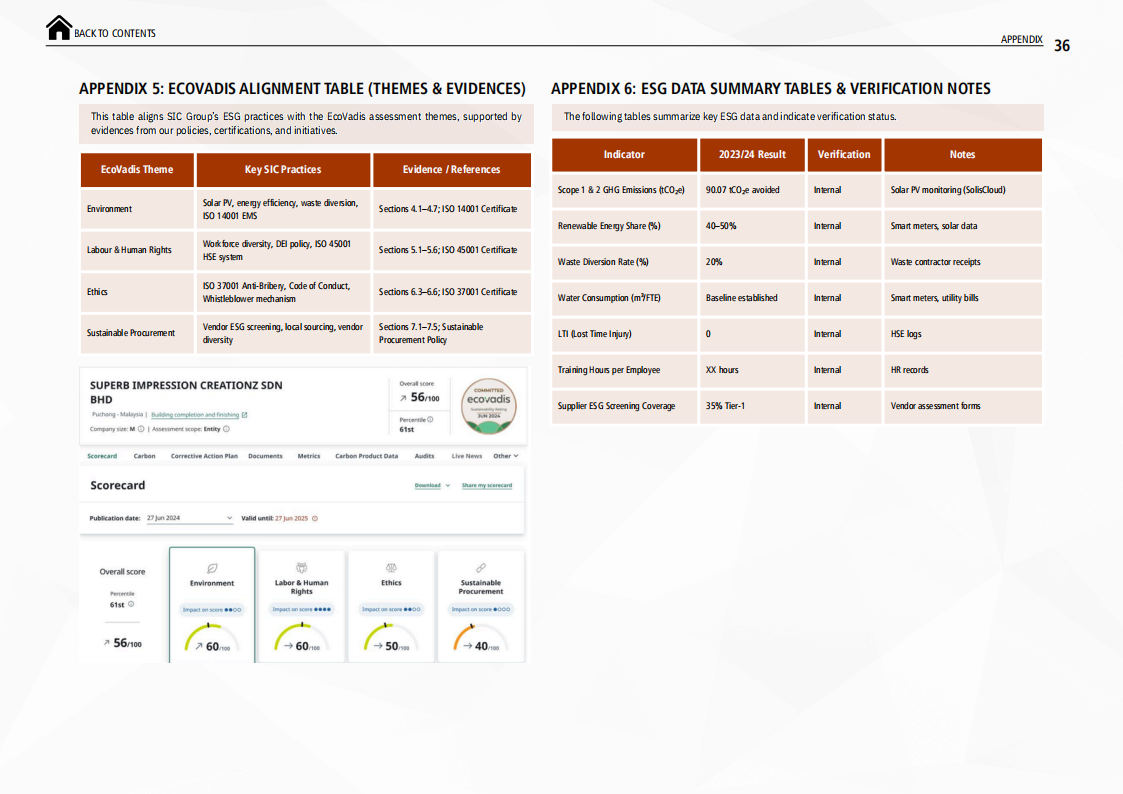Click the info icon beside the top Percentile label
This screenshot has height=794, width=1123.
[x=431, y=419]
